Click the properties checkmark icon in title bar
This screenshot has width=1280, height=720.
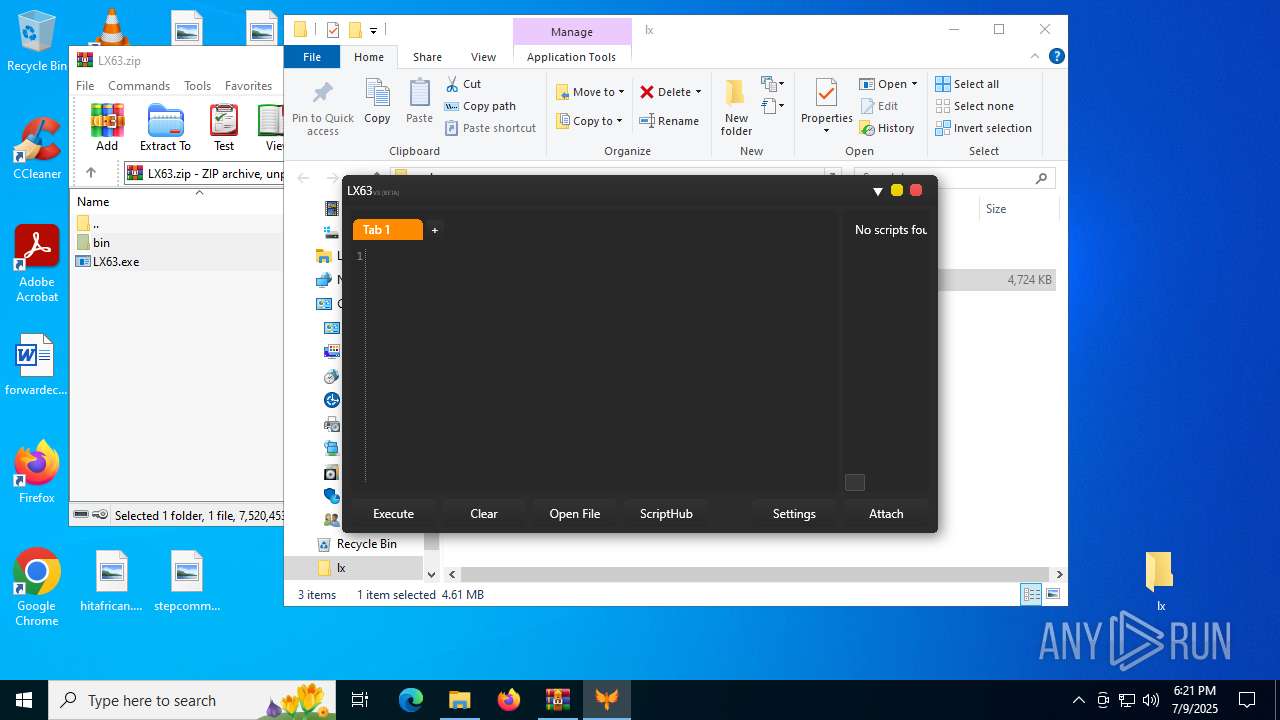(333, 30)
